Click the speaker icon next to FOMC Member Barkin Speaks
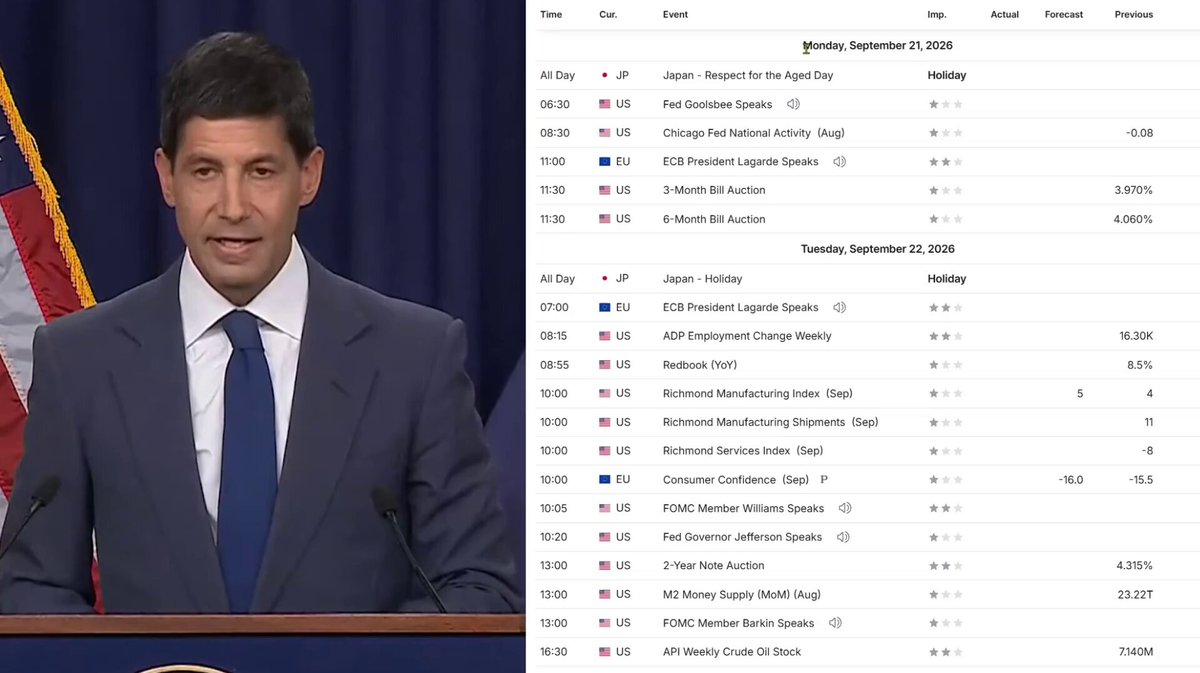The image size is (1200, 673). click(x=835, y=623)
